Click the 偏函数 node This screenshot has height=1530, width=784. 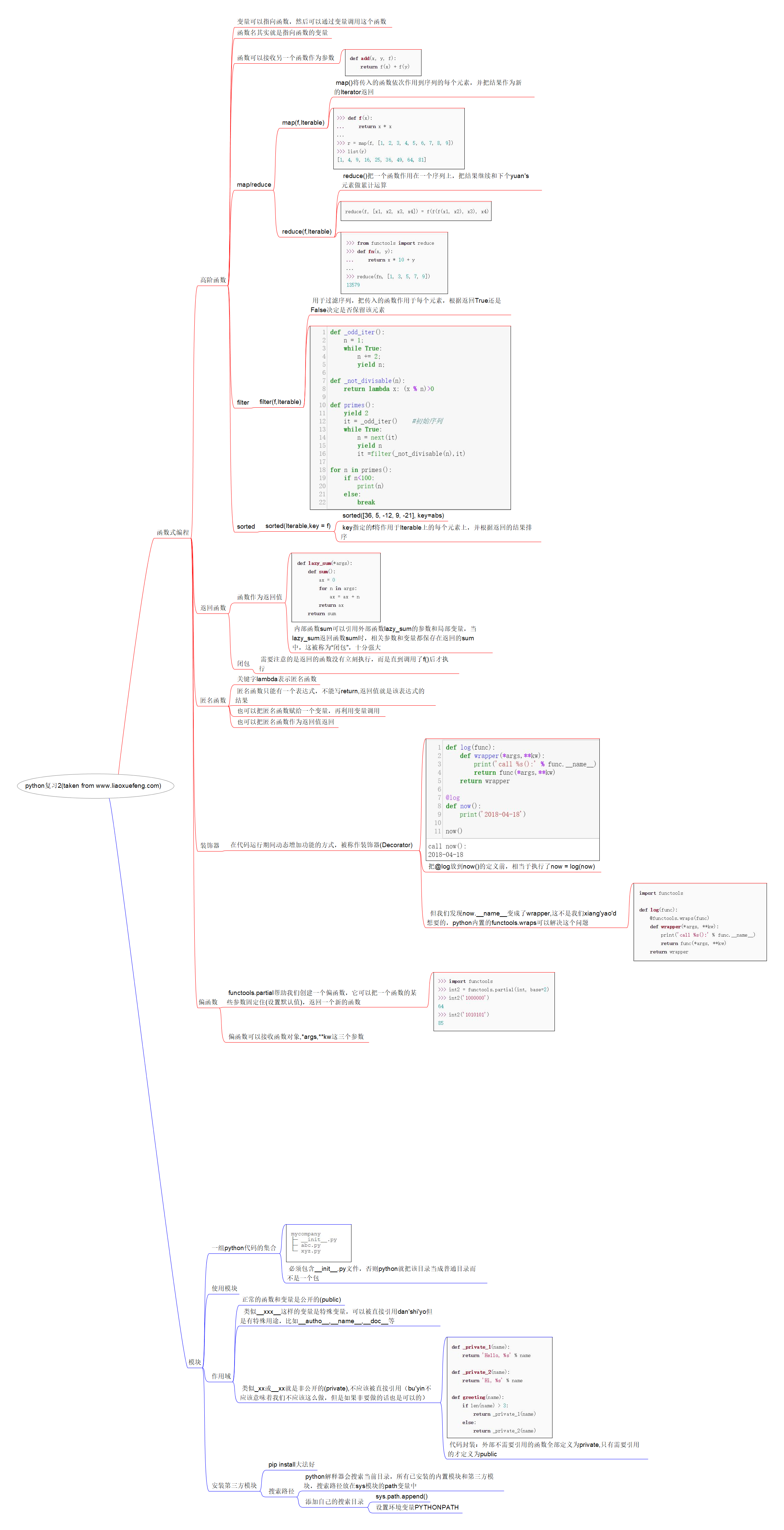click(208, 1002)
